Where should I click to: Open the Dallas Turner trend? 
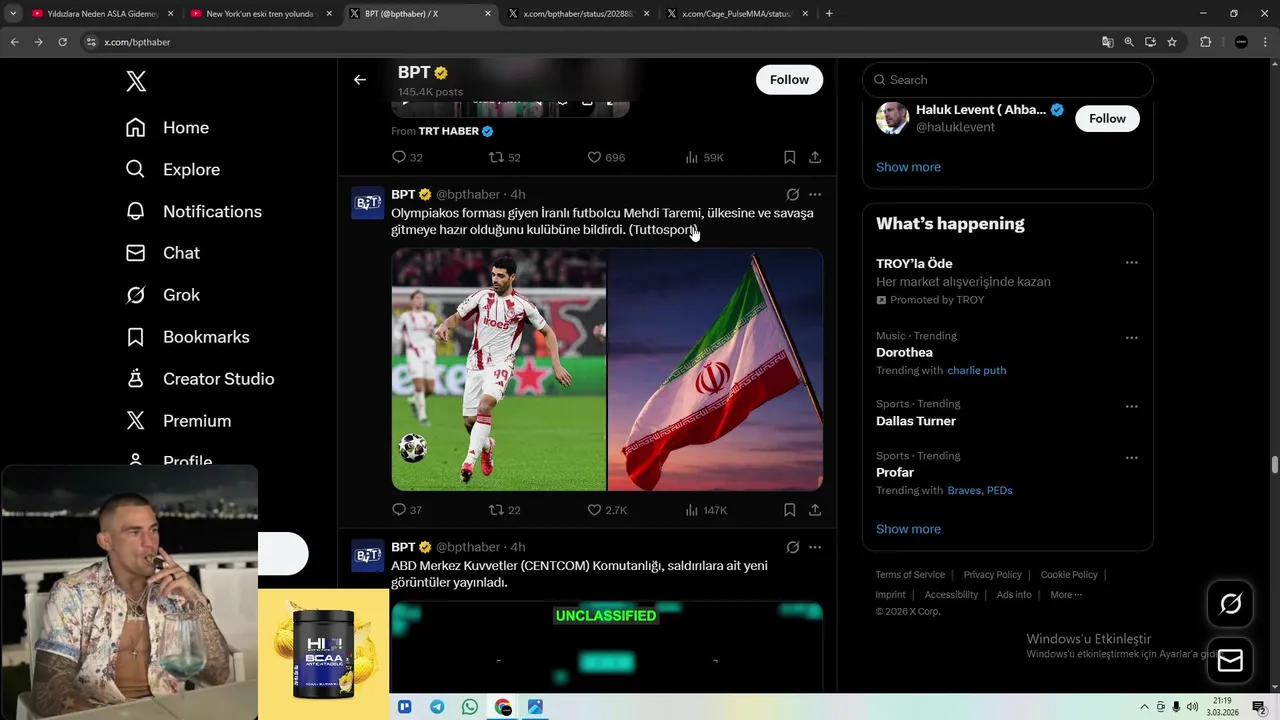tap(916, 421)
